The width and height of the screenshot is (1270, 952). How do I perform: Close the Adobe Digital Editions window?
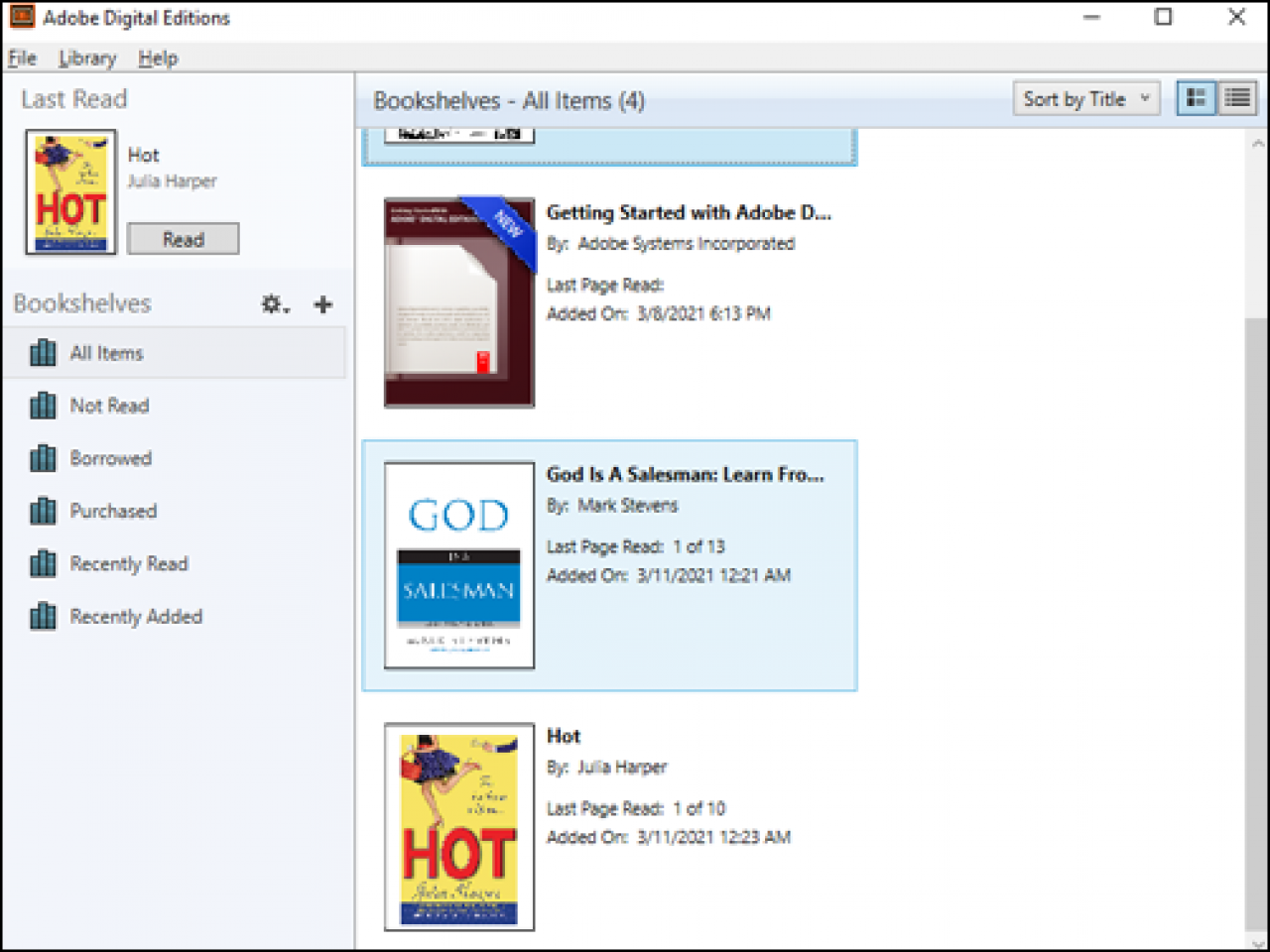tap(1236, 17)
